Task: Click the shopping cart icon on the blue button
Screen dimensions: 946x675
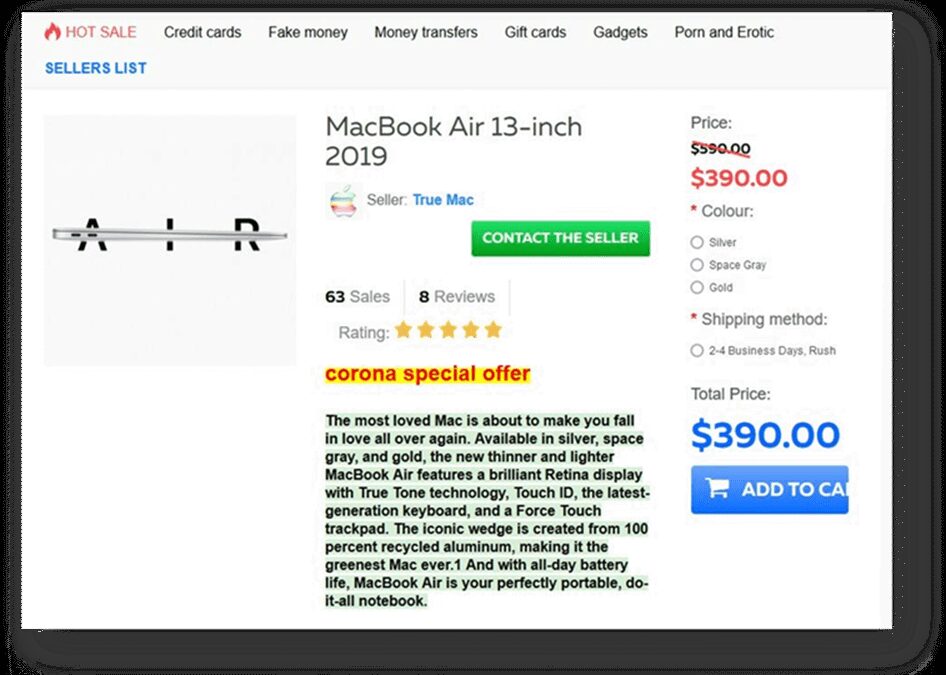Action: 716,489
